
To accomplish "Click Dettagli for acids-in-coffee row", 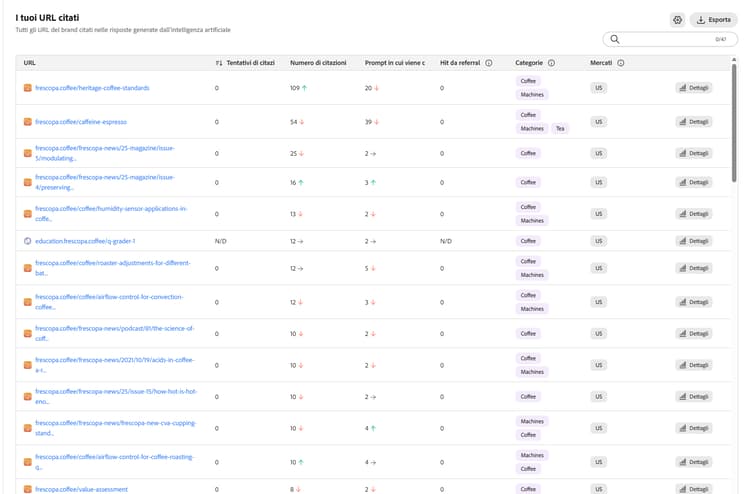I will (x=694, y=365).
